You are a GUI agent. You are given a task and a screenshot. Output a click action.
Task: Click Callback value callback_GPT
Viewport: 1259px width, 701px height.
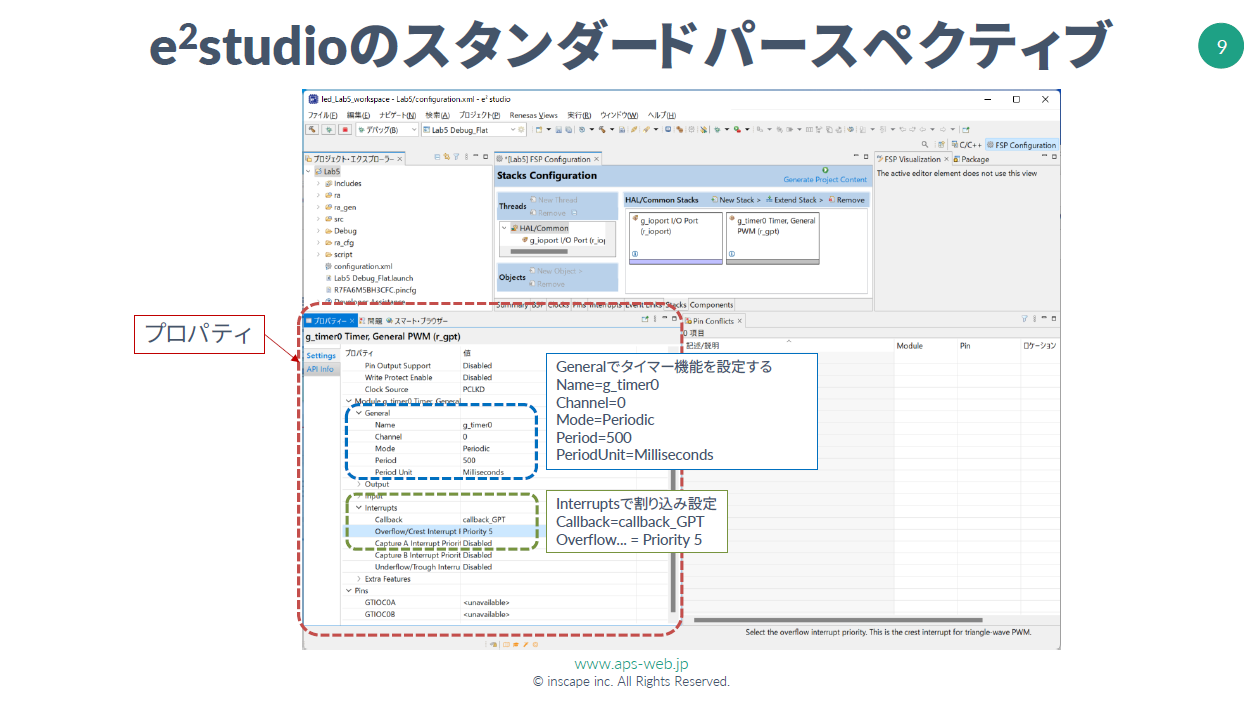click(x=484, y=520)
